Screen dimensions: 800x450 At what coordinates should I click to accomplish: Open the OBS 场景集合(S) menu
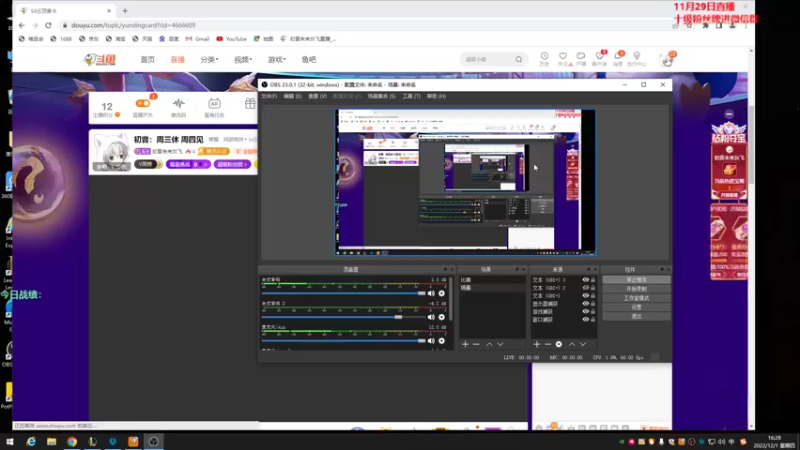click(381, 96)
